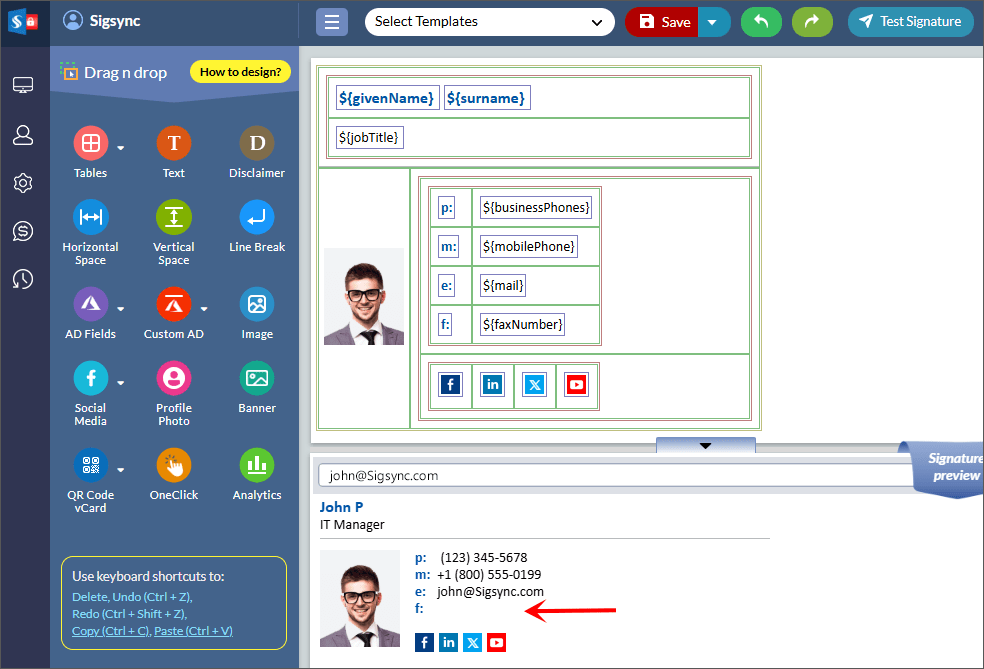
Task: Open the OneClick element
Action: (174, 465)
